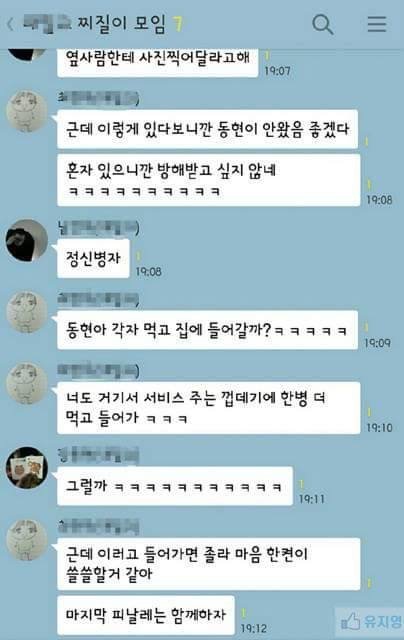This screenshot has width=404, height=640.
Task: Select the 정신병자 message bubble
Action: coord(93,258)
